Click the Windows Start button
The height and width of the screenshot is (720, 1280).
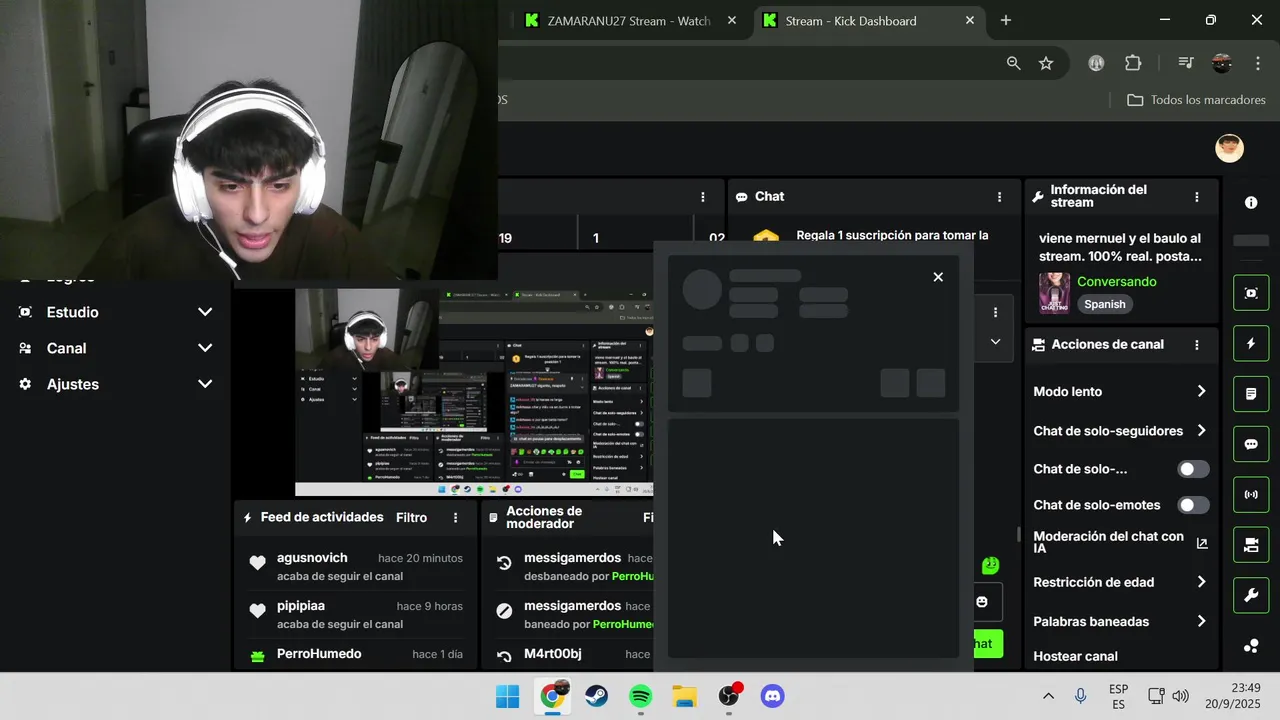click(508, 696)
